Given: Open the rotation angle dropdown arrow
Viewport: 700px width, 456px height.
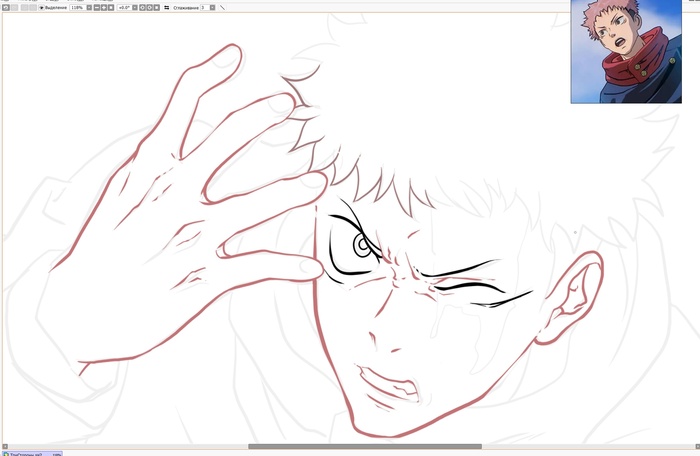Looking at the screenshot, I should 135,7.
